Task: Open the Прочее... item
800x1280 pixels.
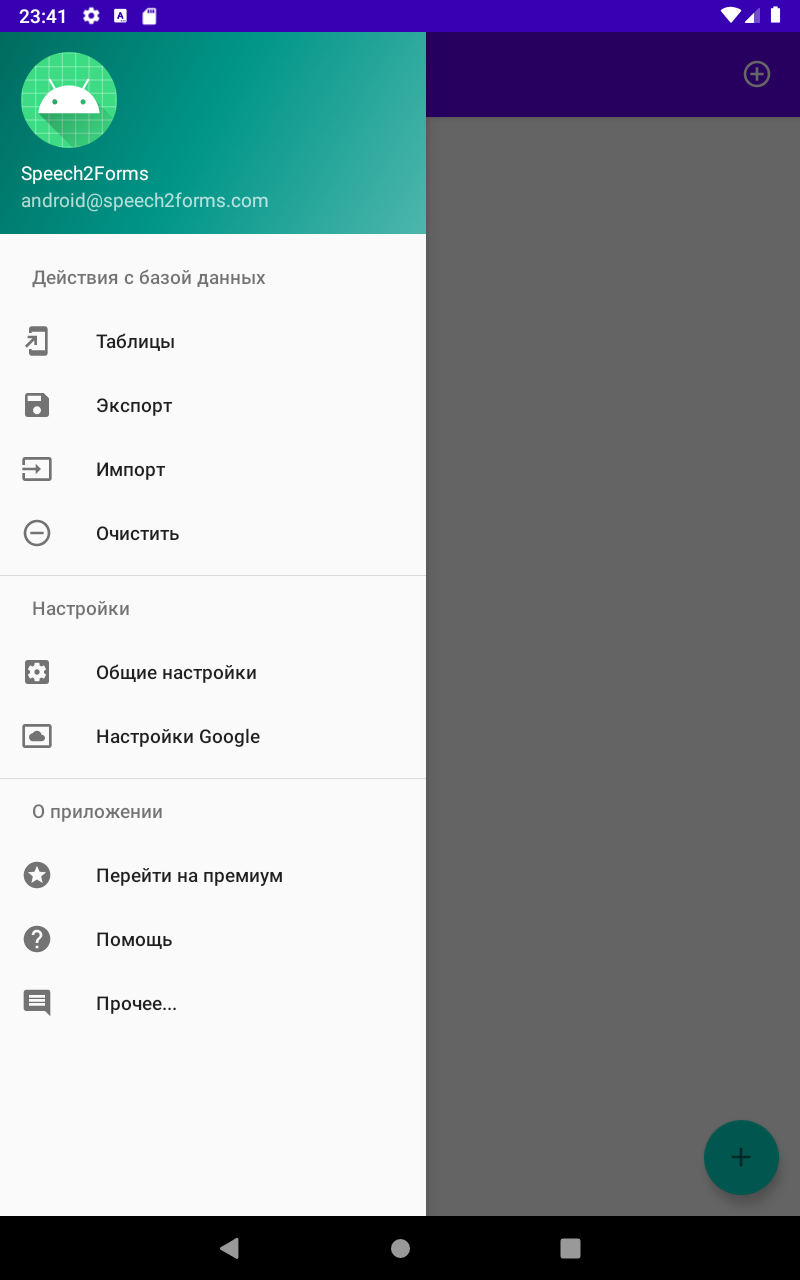Action: click(x=213, y=1003)
